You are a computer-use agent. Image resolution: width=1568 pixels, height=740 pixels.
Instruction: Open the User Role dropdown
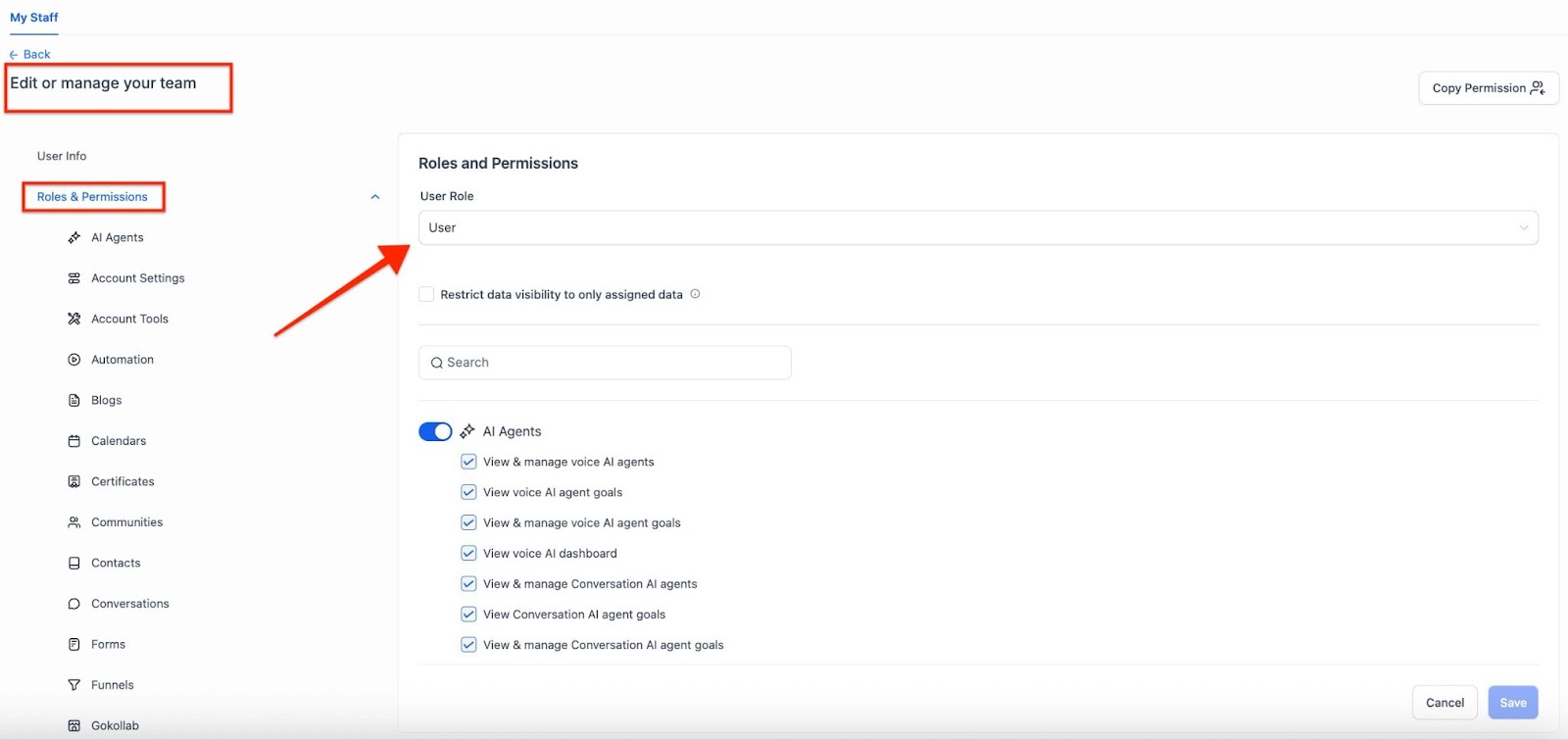click(x=977, y=227)
